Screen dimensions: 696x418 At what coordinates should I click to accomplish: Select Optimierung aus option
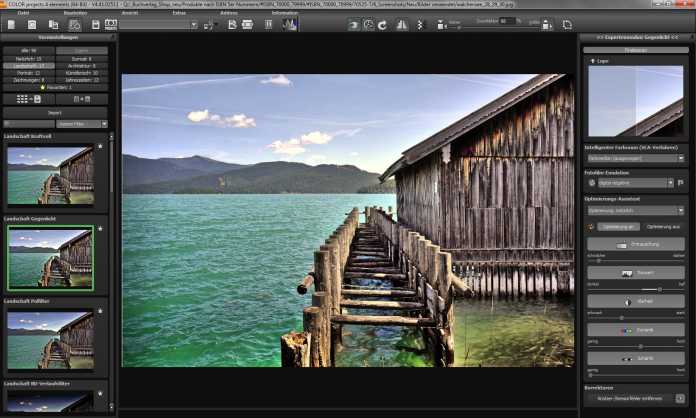tap(661, 227)
